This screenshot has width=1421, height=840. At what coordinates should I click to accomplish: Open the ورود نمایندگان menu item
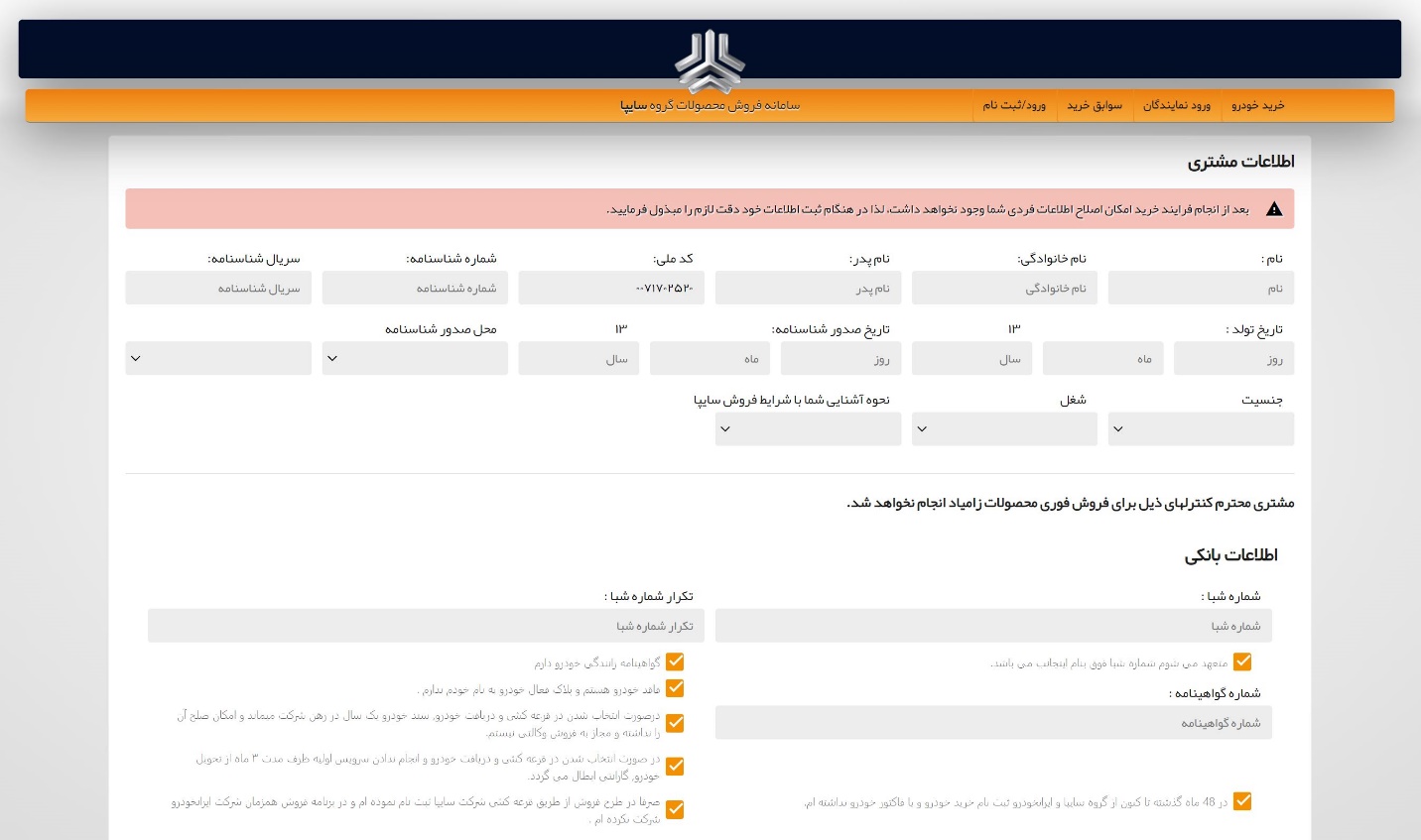tap(1177, 105)
